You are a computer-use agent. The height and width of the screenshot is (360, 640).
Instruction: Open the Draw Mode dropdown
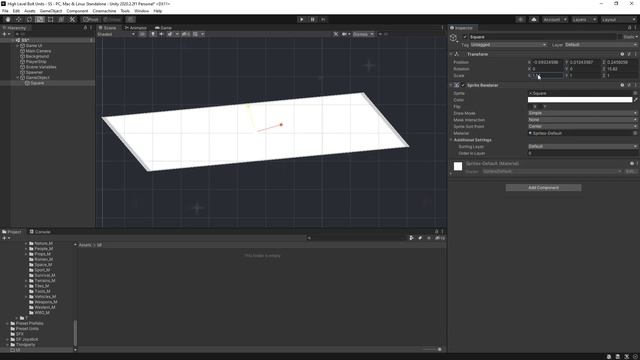[582, 113]
